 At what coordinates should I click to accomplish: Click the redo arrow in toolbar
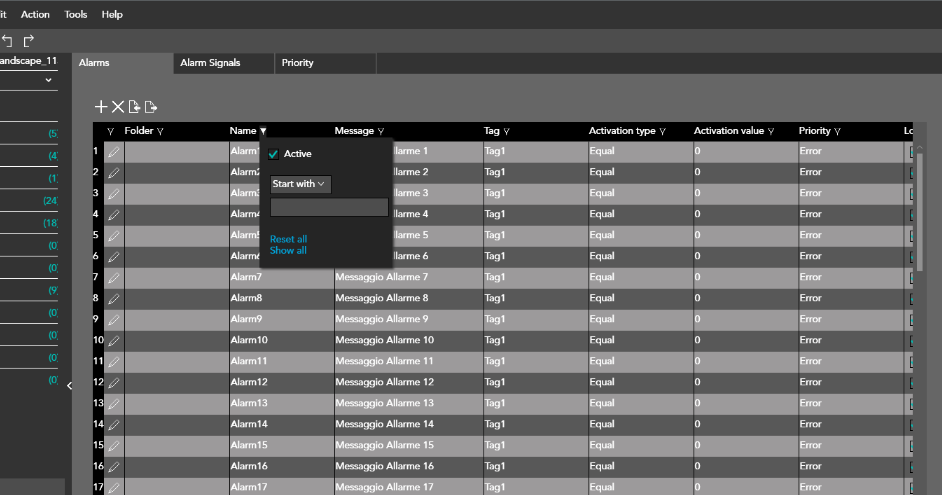[29, 40]
